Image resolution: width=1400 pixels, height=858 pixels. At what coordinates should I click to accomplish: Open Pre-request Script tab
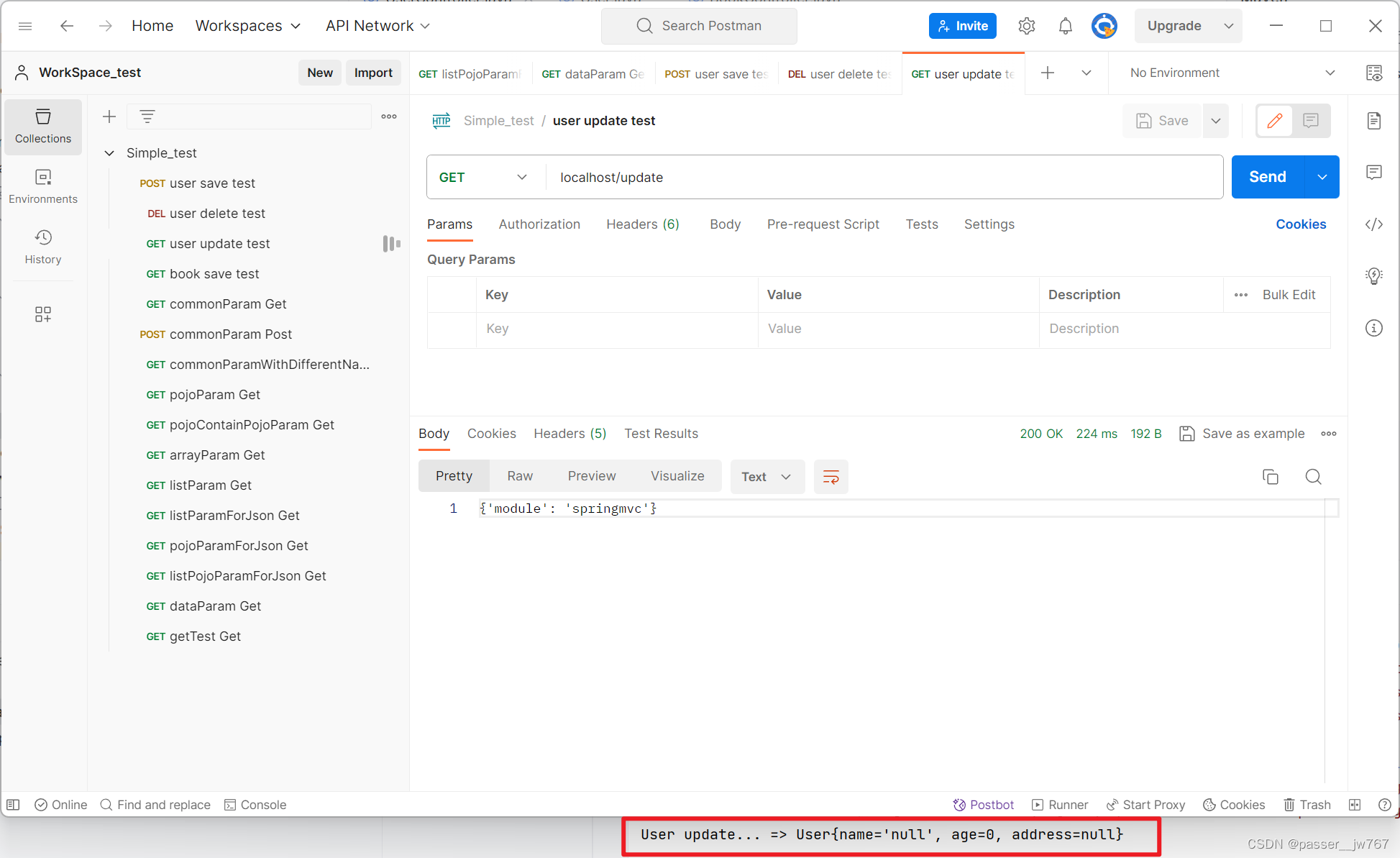tap(823, 224)
